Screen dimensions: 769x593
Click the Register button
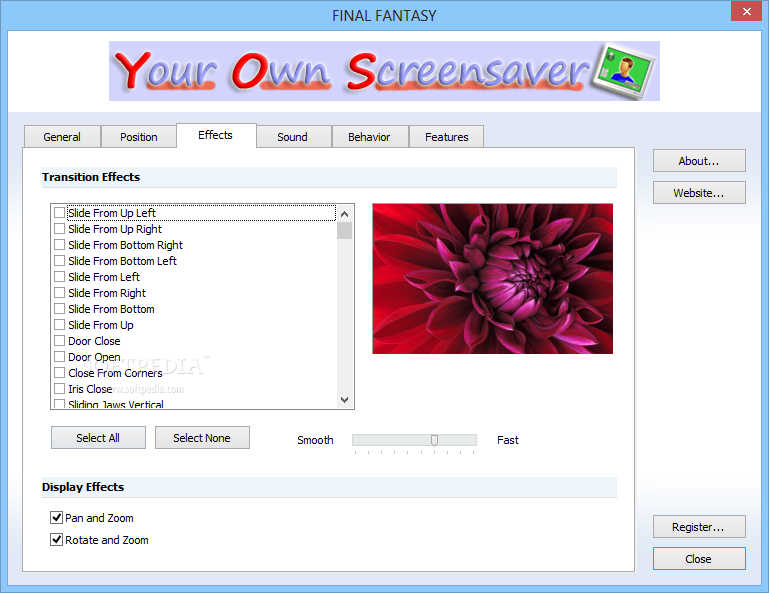[x=699, y=527]
